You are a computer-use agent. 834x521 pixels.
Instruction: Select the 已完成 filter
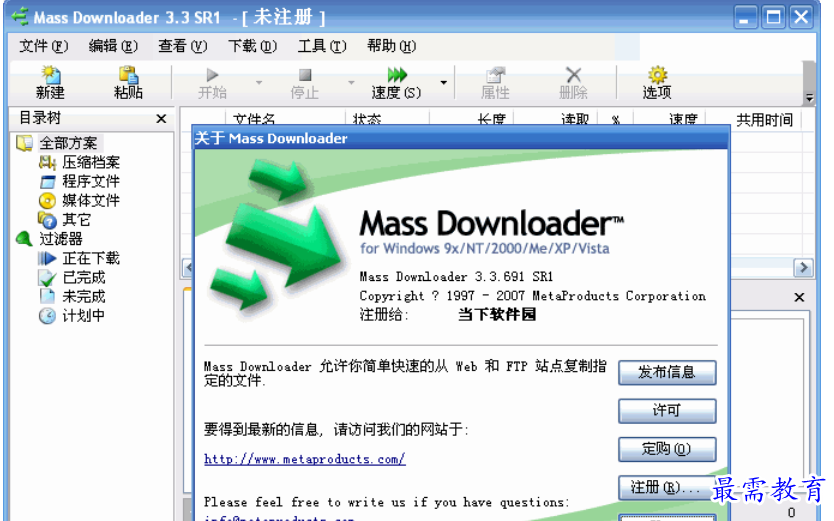84,278
